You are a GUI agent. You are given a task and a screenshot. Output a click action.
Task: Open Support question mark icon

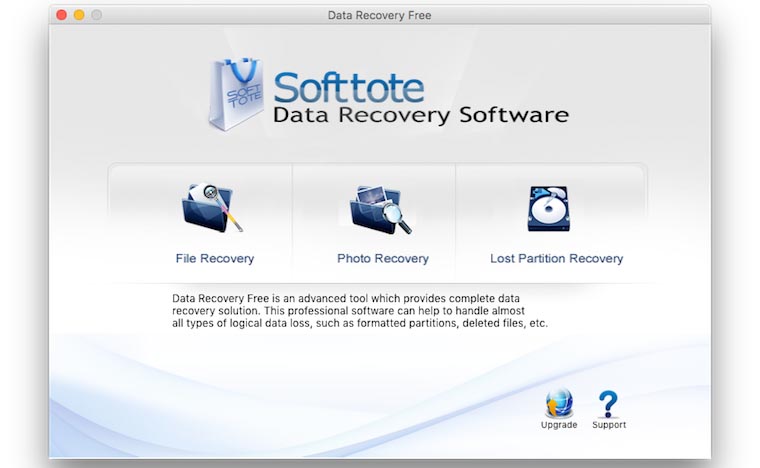pyautogui.click(x=608, y=404)
